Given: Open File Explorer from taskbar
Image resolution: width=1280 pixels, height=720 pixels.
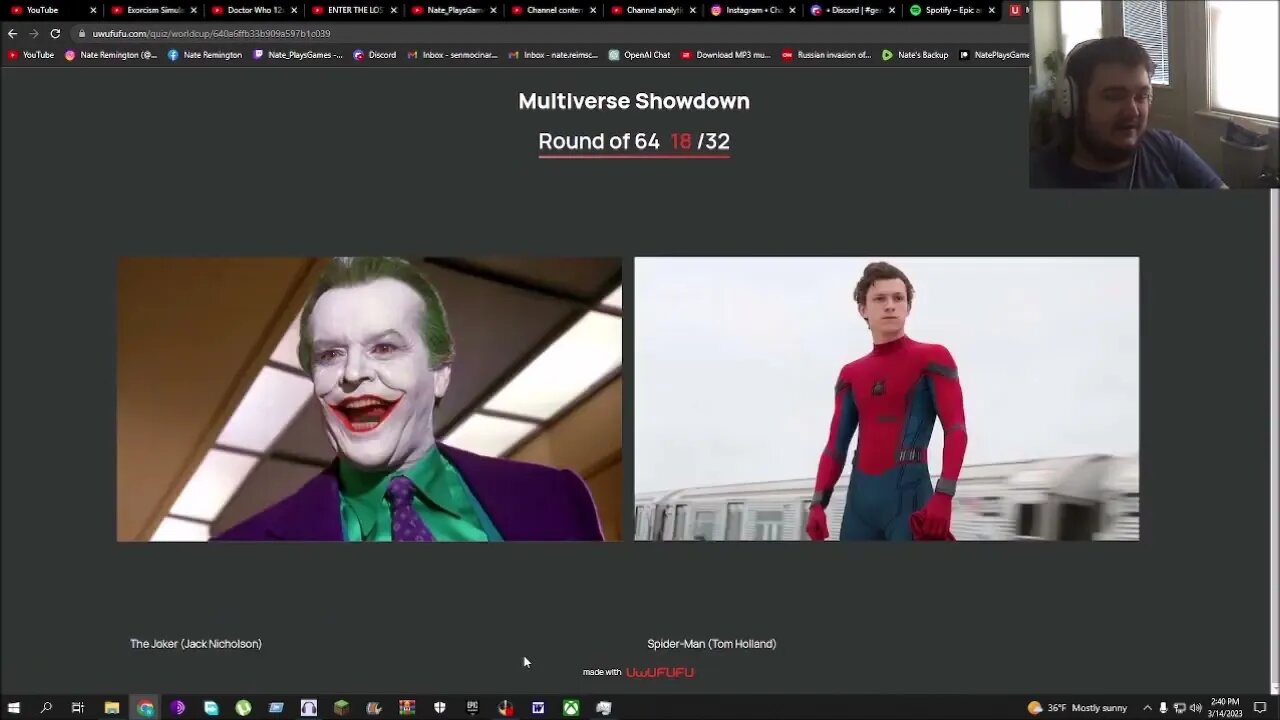Looking at the screenshot, I should 112,708.
